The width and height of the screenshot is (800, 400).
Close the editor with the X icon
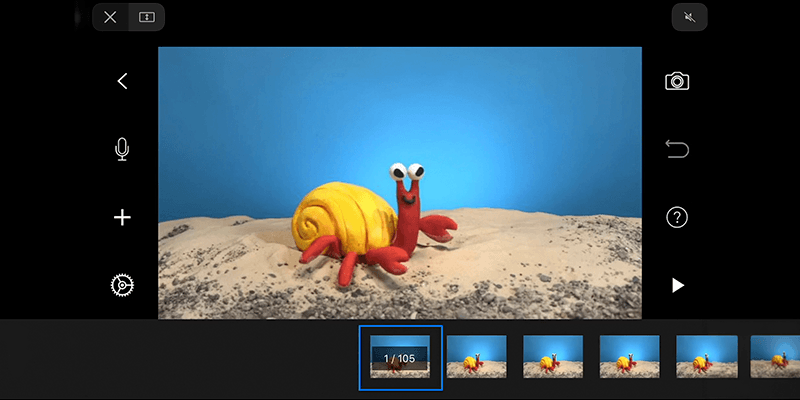pos(110,17)
